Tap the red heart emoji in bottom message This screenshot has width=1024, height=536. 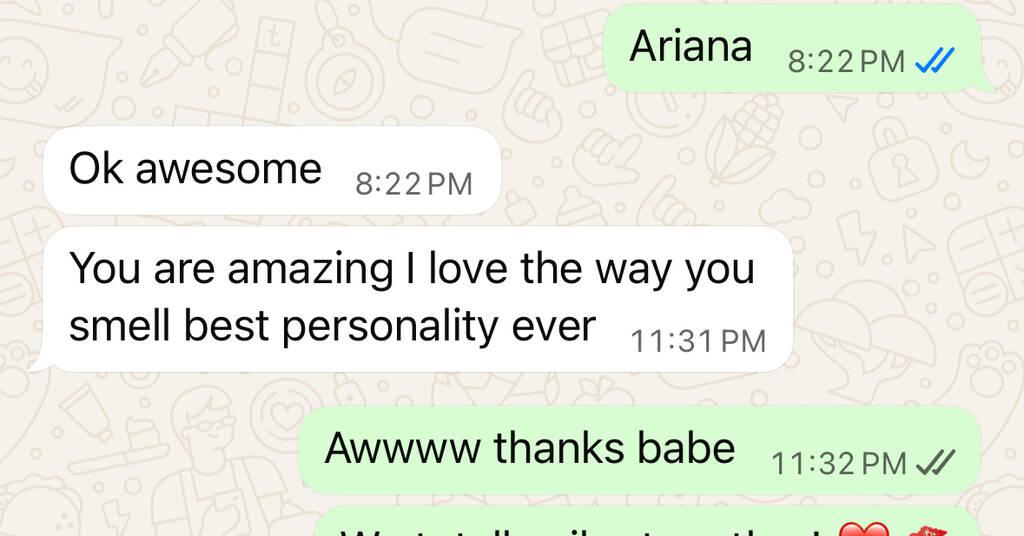(x=864, y=529)
